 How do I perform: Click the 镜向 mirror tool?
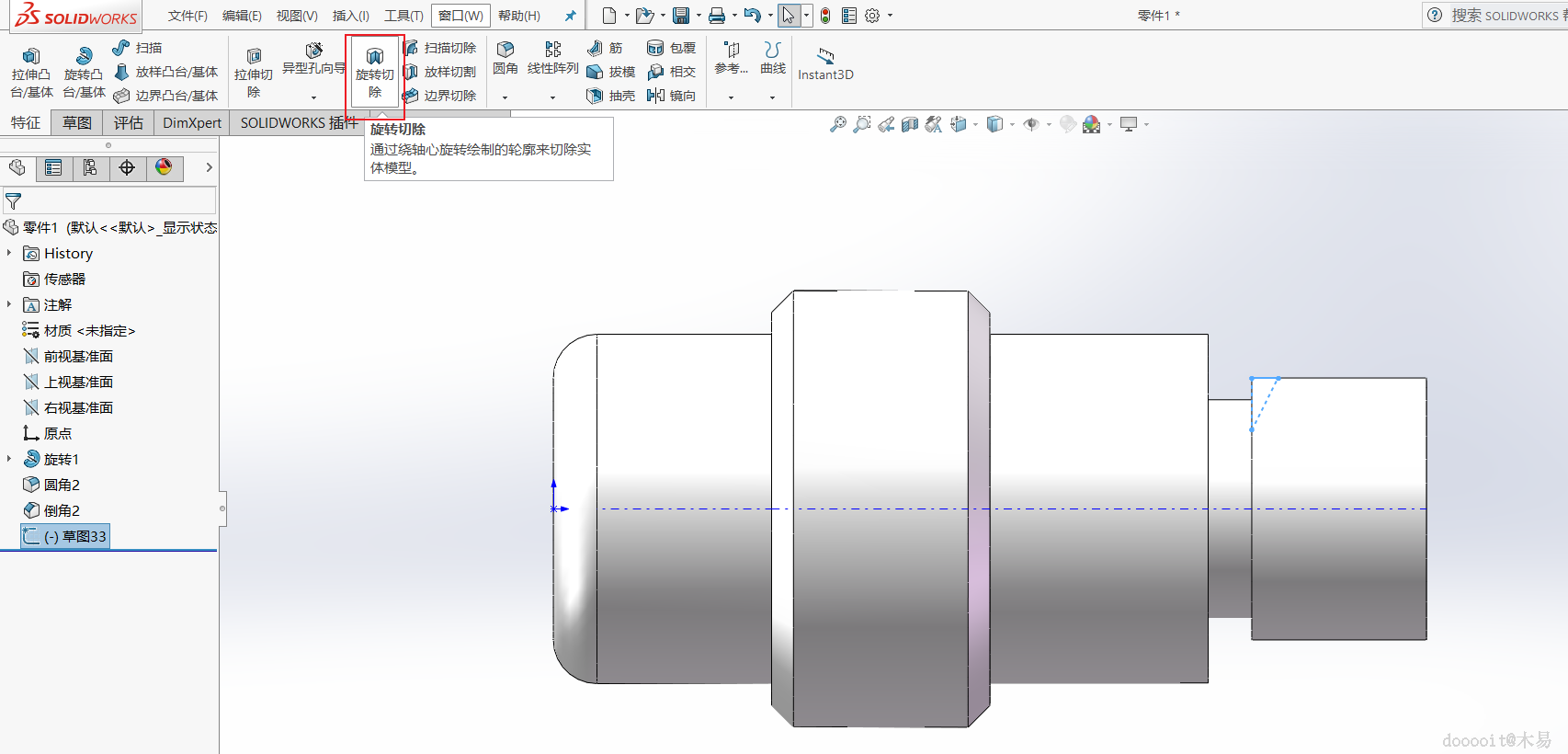coord(672,96)
